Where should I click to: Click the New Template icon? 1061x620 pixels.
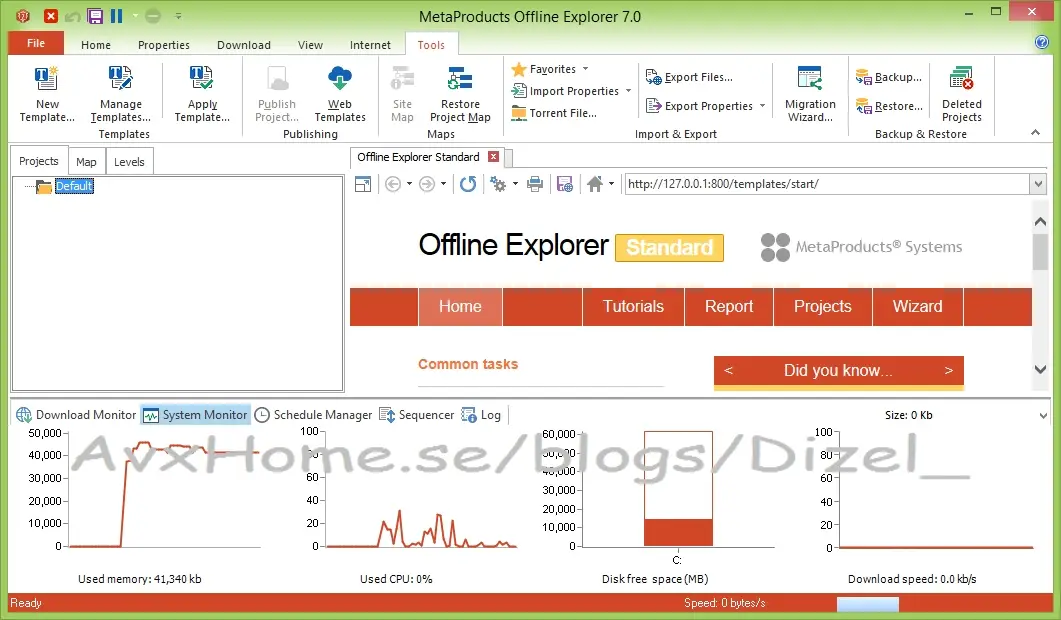click(x=47, y=79)
